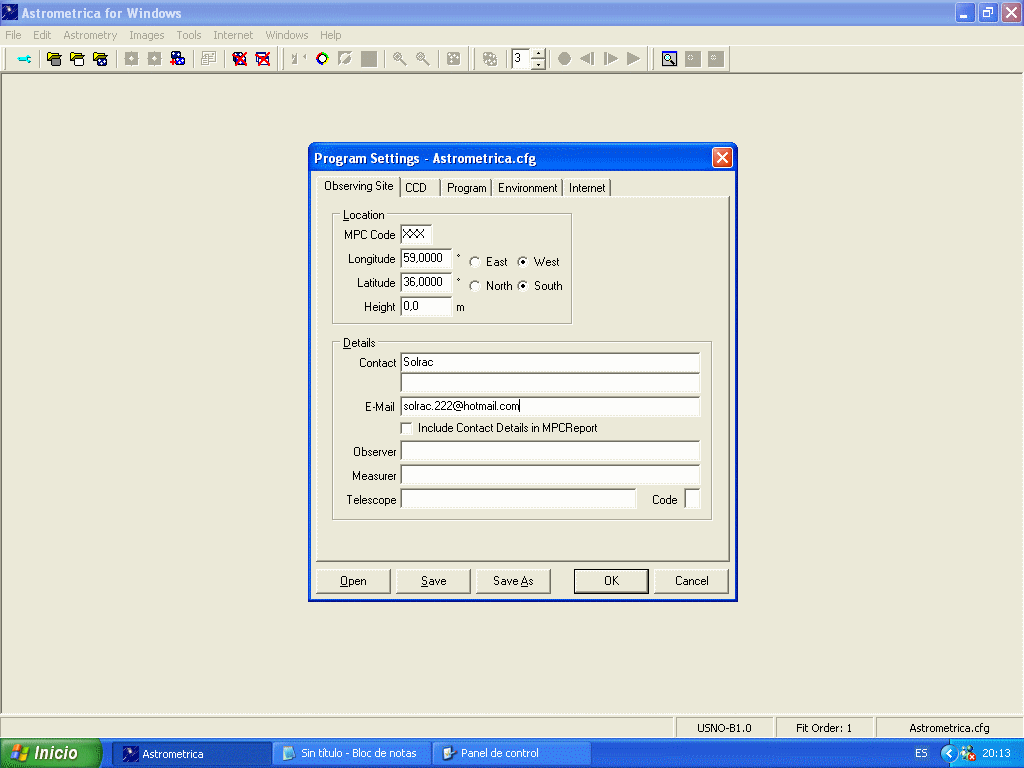
Task: Enable Include Contact Details in MPCReport
Action: [406, 428]
